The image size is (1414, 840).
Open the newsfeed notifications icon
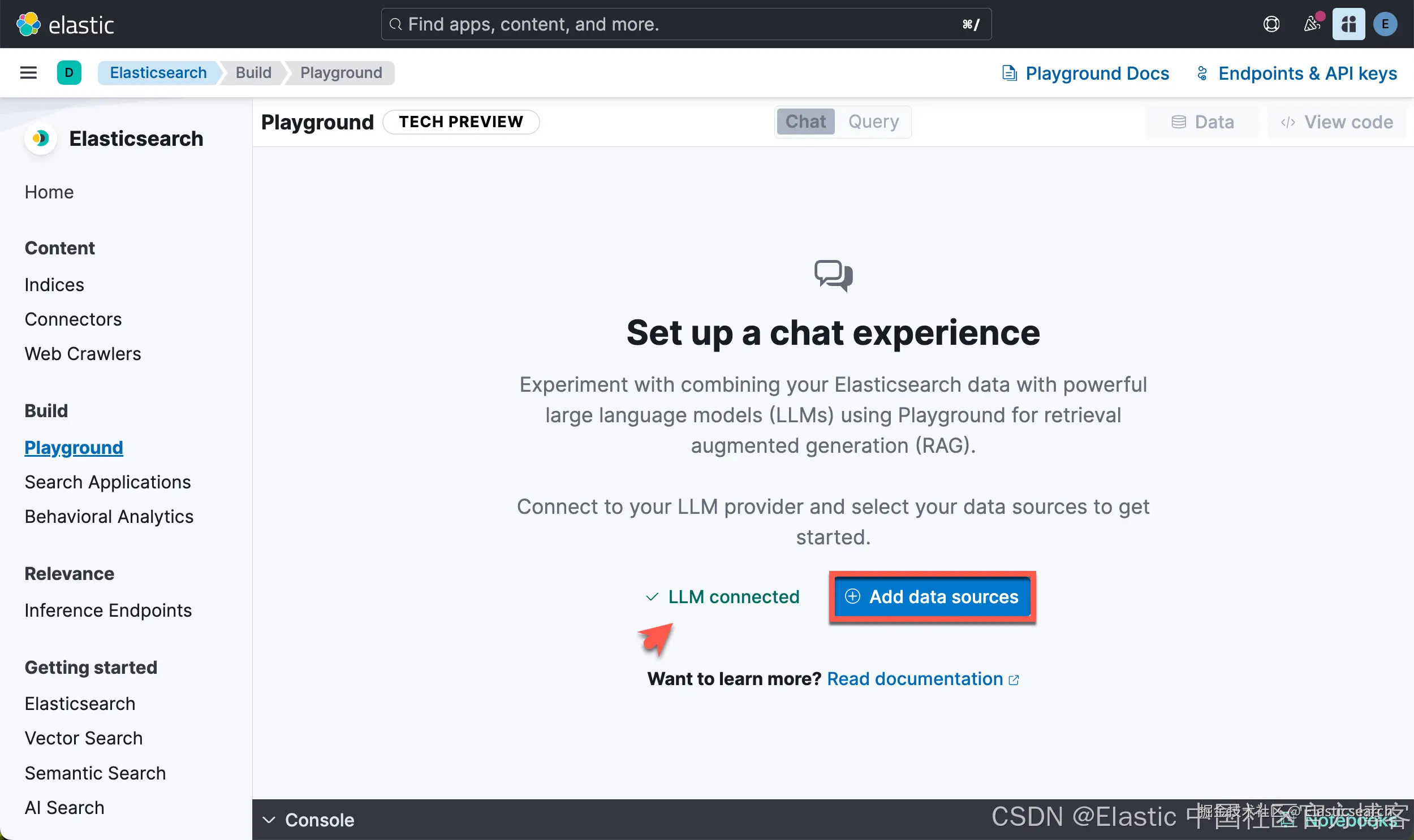[x=1312, y=24]
